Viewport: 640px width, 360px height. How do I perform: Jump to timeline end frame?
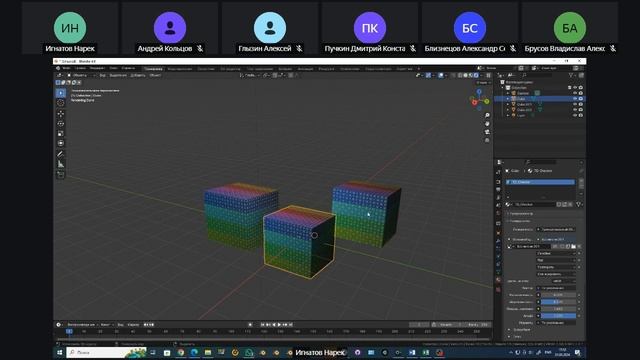(x=291, y=324)
